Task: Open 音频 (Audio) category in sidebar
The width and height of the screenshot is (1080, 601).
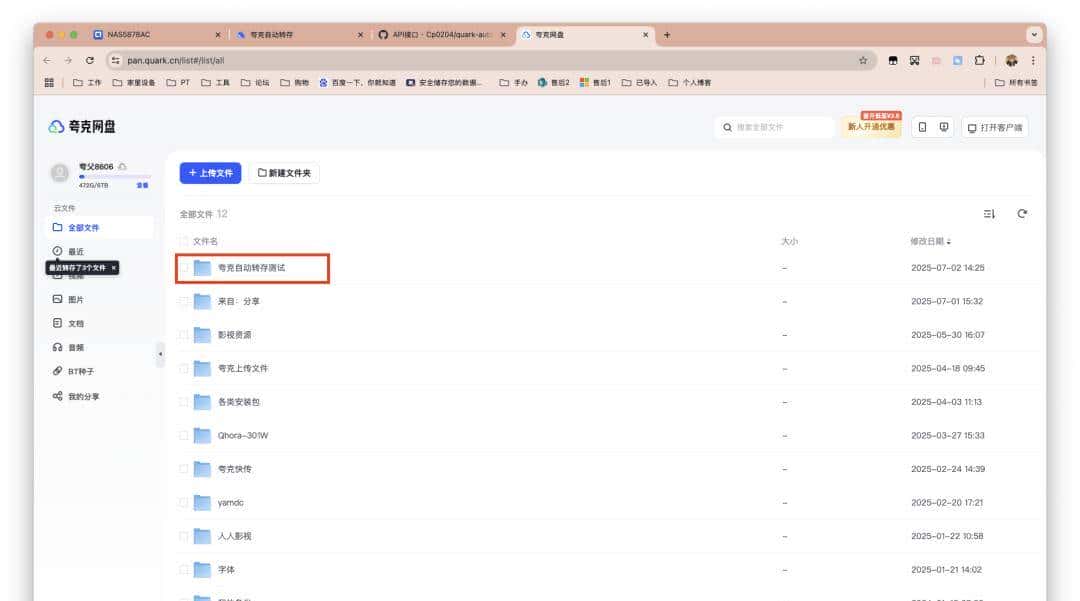Action: pos(75,348)
